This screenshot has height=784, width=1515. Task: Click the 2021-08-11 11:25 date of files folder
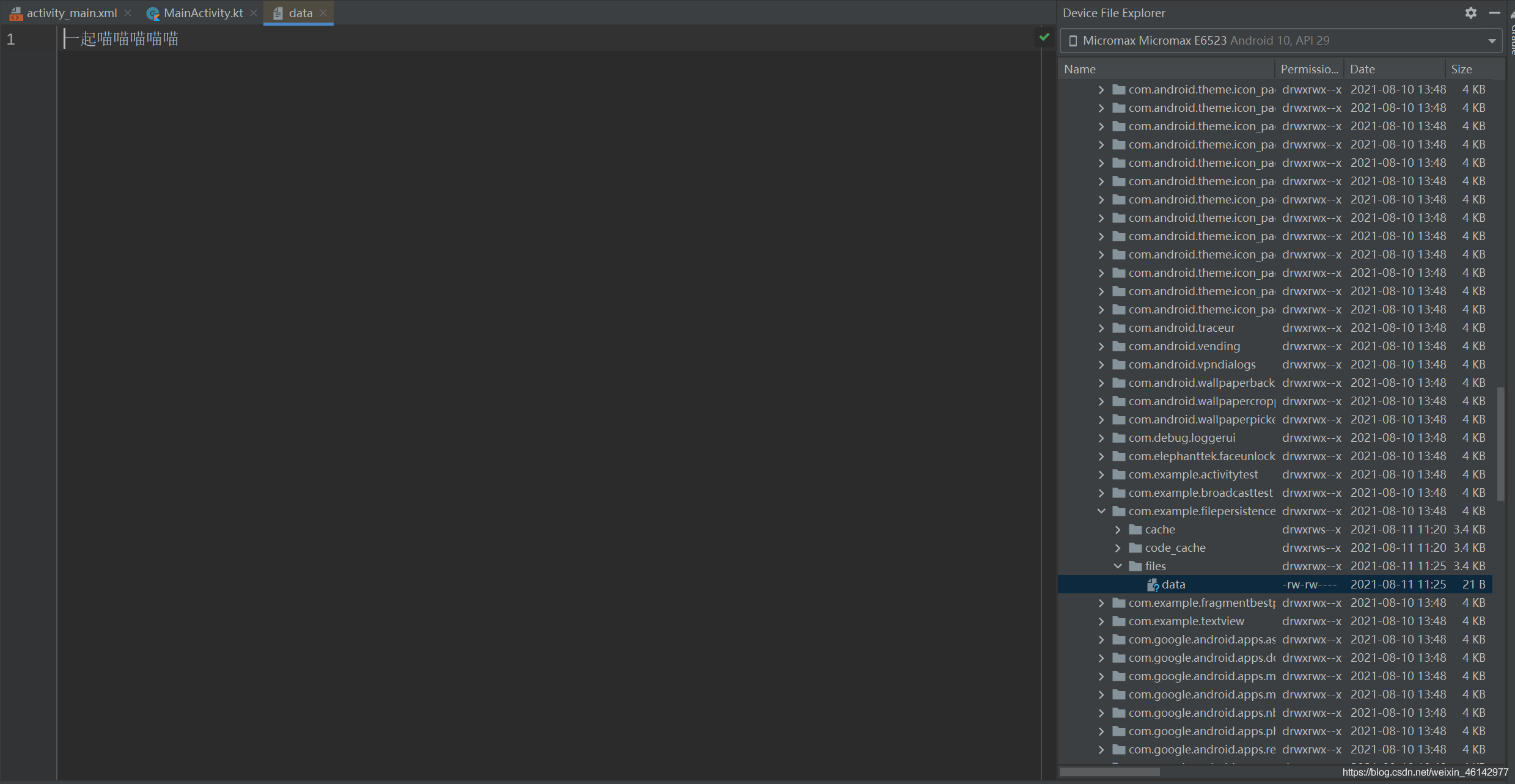1398,566
